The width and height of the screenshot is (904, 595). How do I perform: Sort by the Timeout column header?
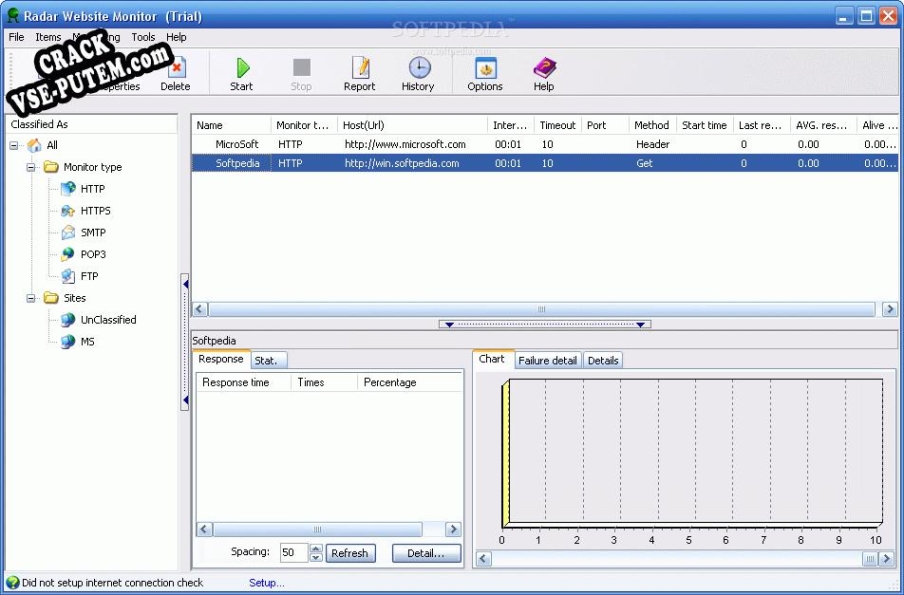558,125
